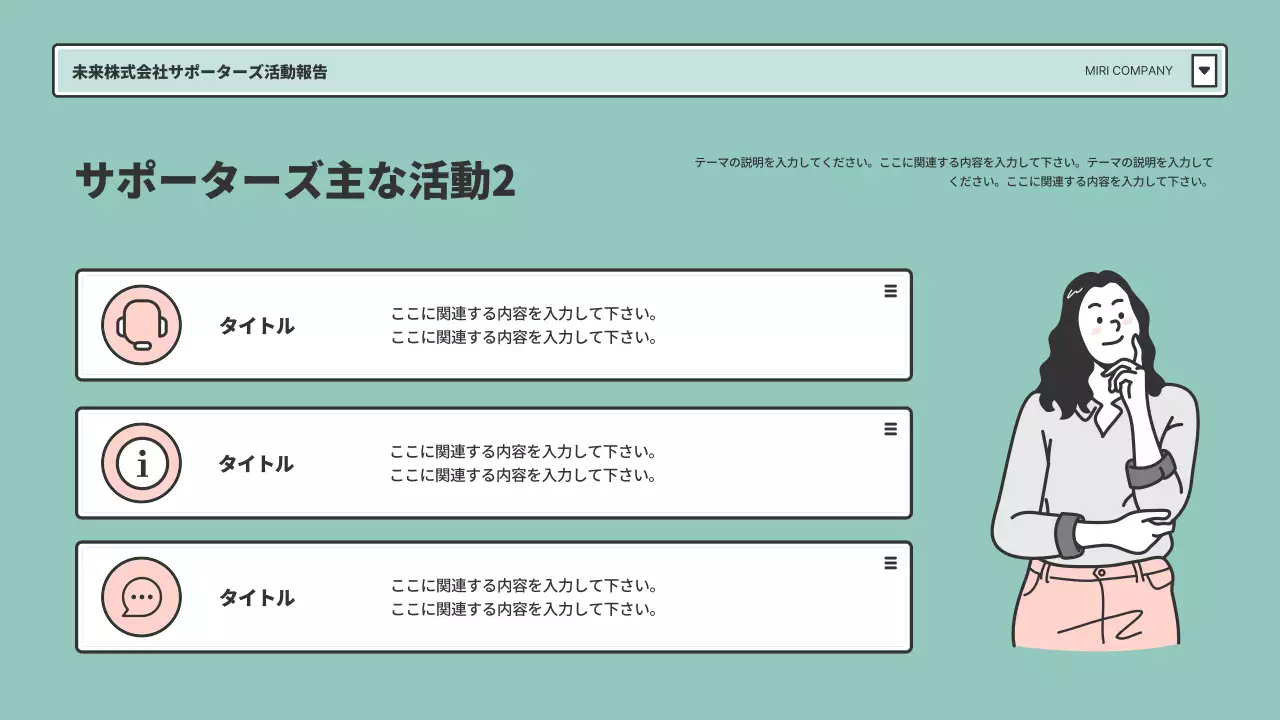Image resolution: width=1280 pixels, height=720 pixels.
Task: Click the headset icon on the first card
Action: pyautogui.click(x=140, y=324)
